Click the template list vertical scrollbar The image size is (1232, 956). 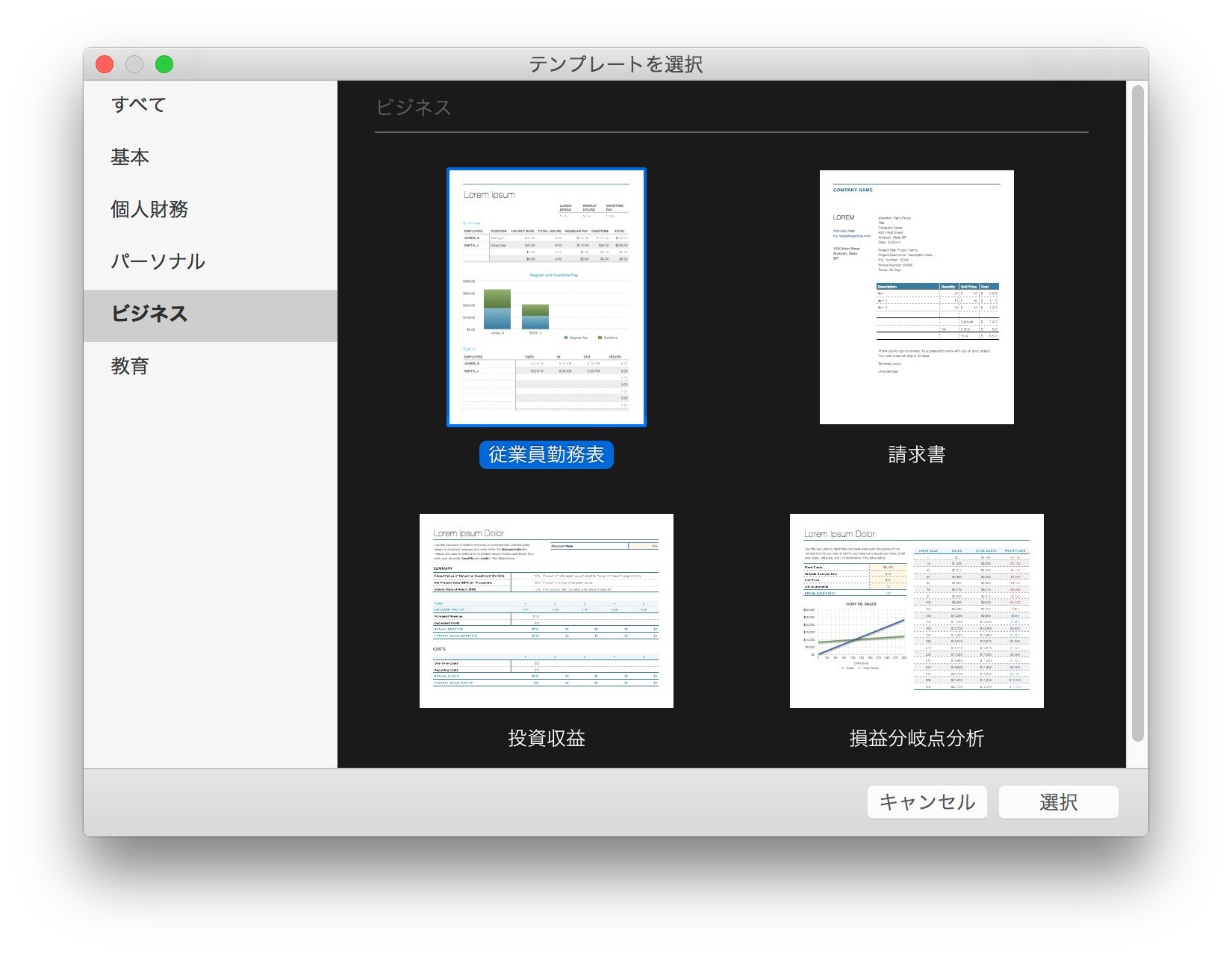[x=1138, y=414]
